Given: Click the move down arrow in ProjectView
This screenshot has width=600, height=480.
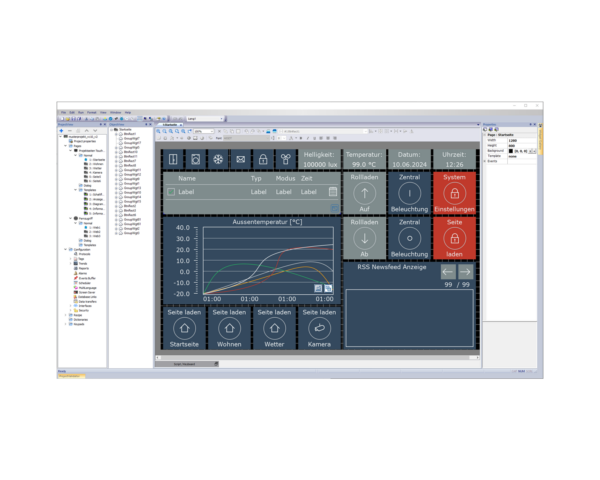Looking at the screenshot, I should [95, 131].
